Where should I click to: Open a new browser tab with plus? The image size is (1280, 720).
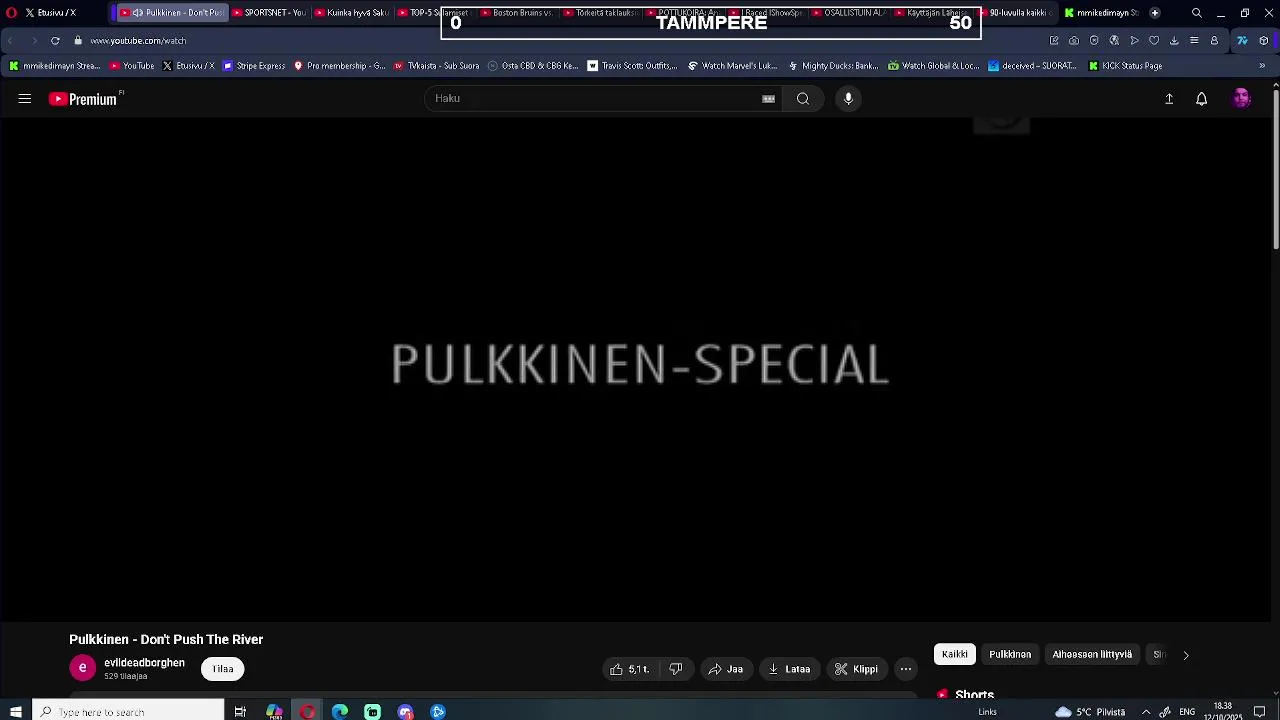[1155, 13]
